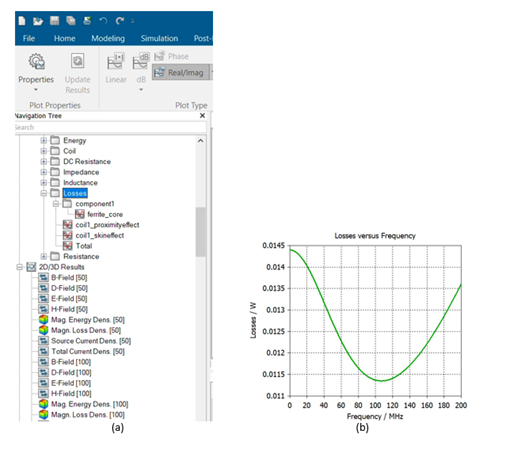
Task: Click the D-Field [50] icon
Action: [x=43, y=288]
